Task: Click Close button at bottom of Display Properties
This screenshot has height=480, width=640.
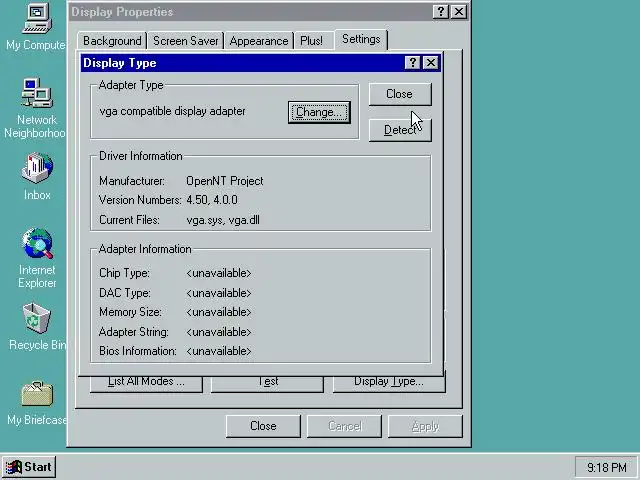Action: (263, 426)
